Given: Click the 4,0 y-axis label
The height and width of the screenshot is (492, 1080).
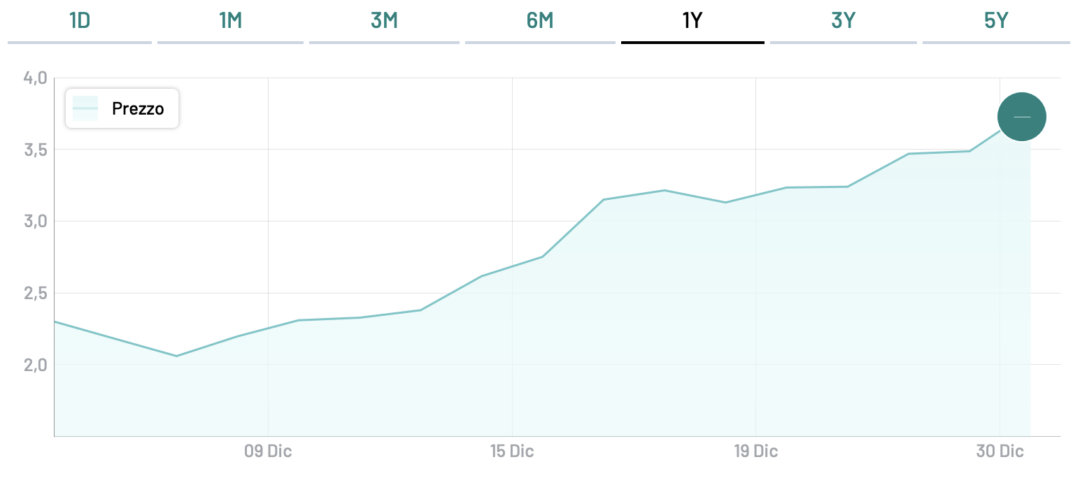Looking at the screenshot, I should pos(35,78).
